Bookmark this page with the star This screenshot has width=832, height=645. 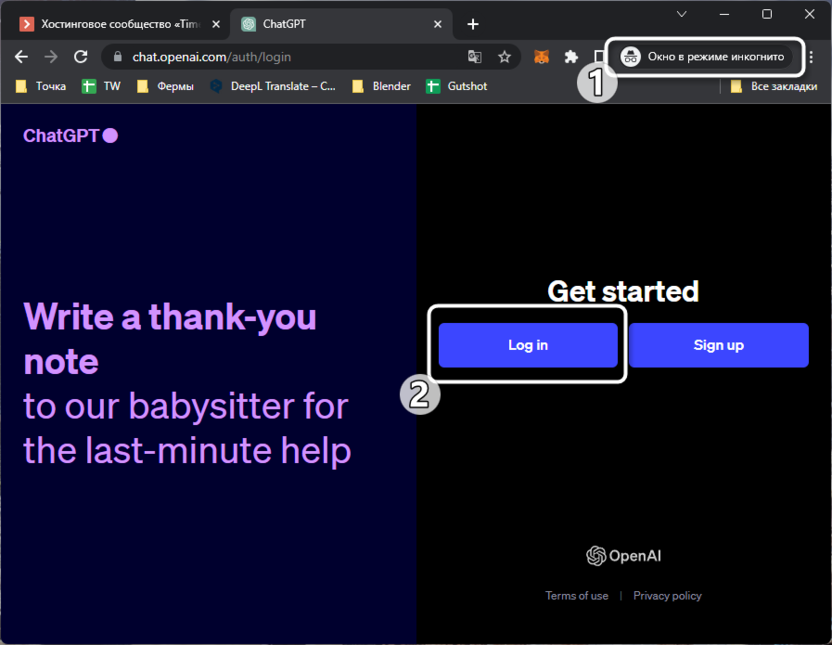coord(504,57)
